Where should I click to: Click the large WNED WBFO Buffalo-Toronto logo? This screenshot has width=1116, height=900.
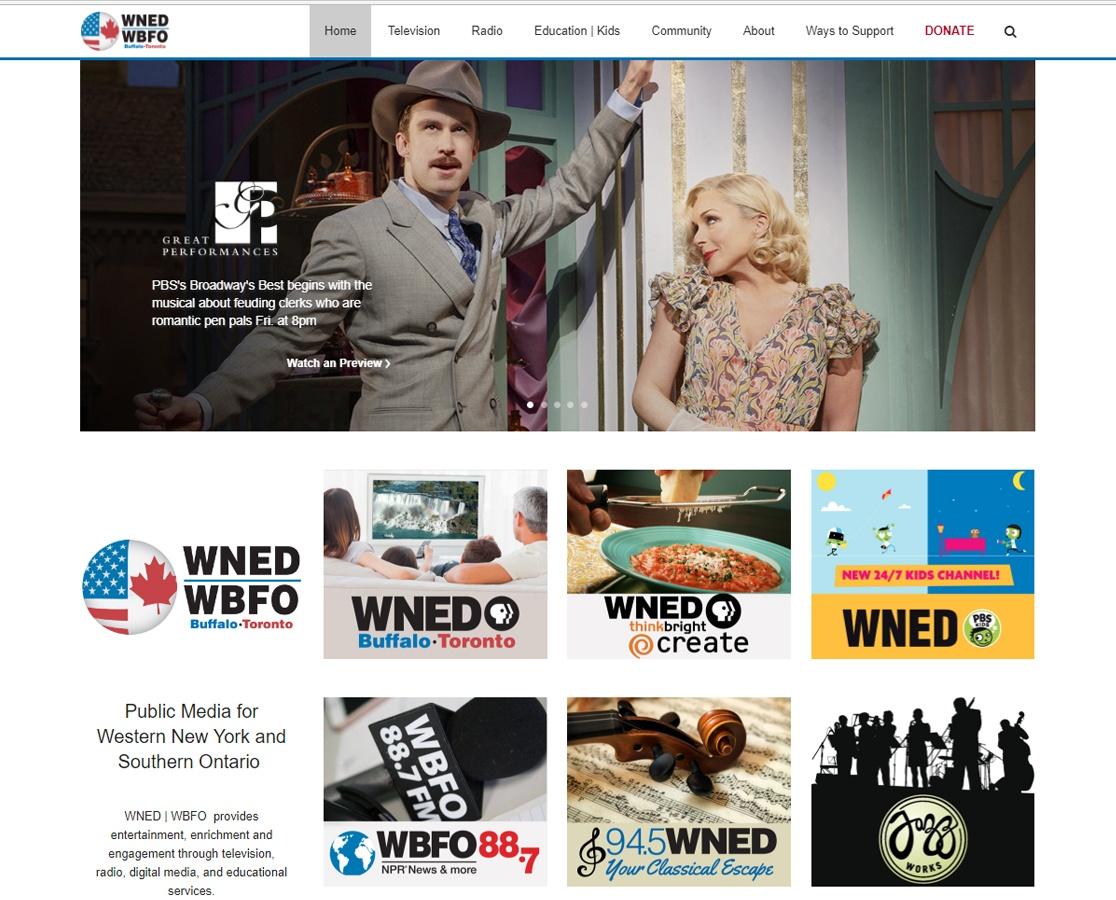pyautogui.click(x=191, y=587)
